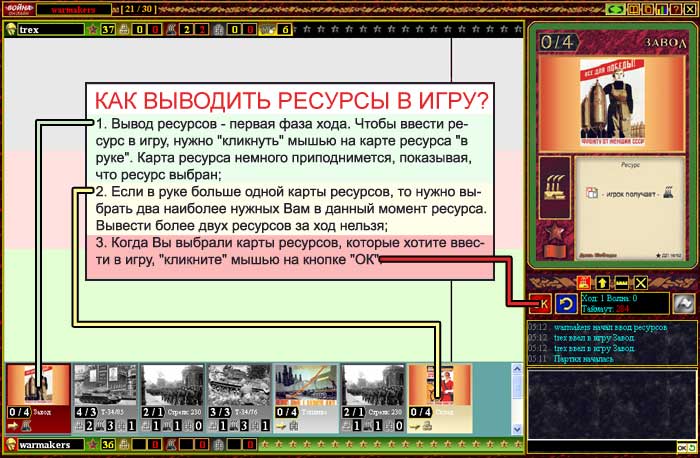The image size is (700, 458).
Task: Open help via the question mark icon
Action: click(x=677, y=10)
